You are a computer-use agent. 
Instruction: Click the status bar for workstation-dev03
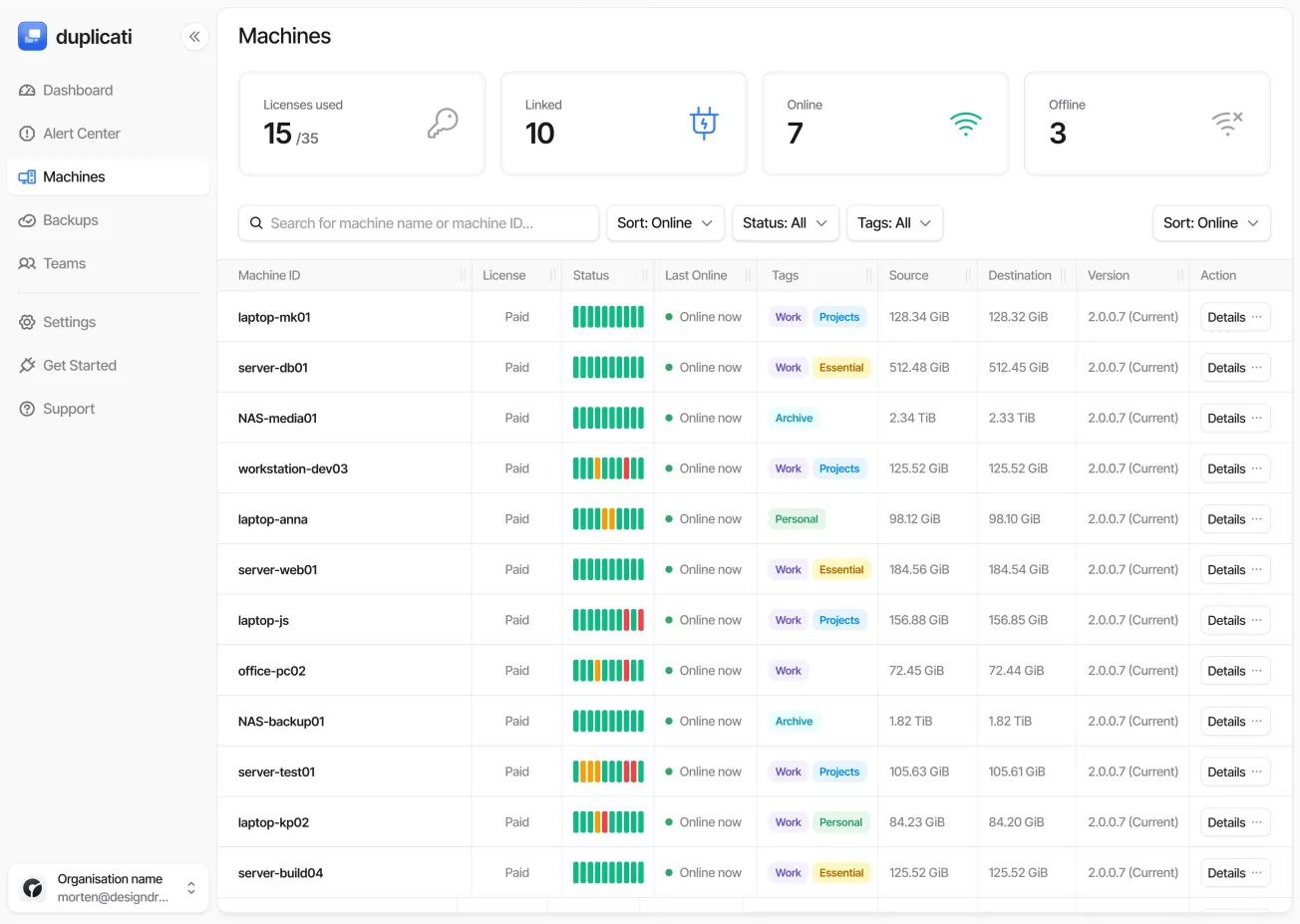click(x=608, y=467)
